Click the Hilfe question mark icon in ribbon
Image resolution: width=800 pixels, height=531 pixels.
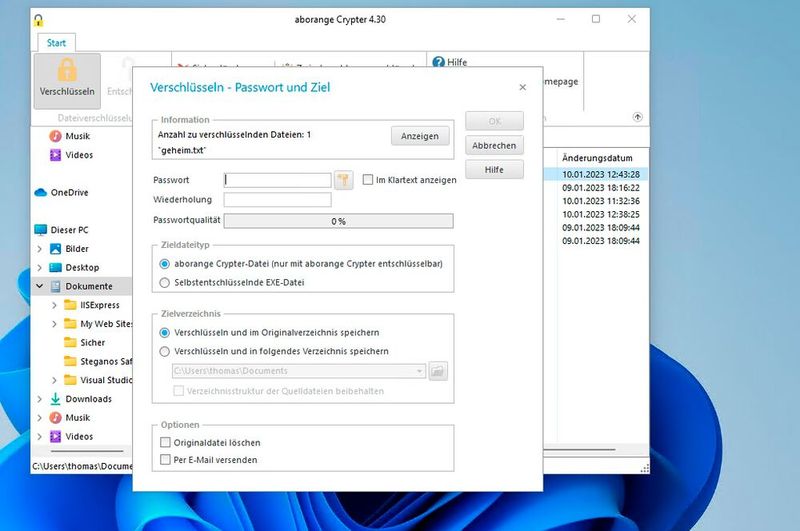(438, 62)
